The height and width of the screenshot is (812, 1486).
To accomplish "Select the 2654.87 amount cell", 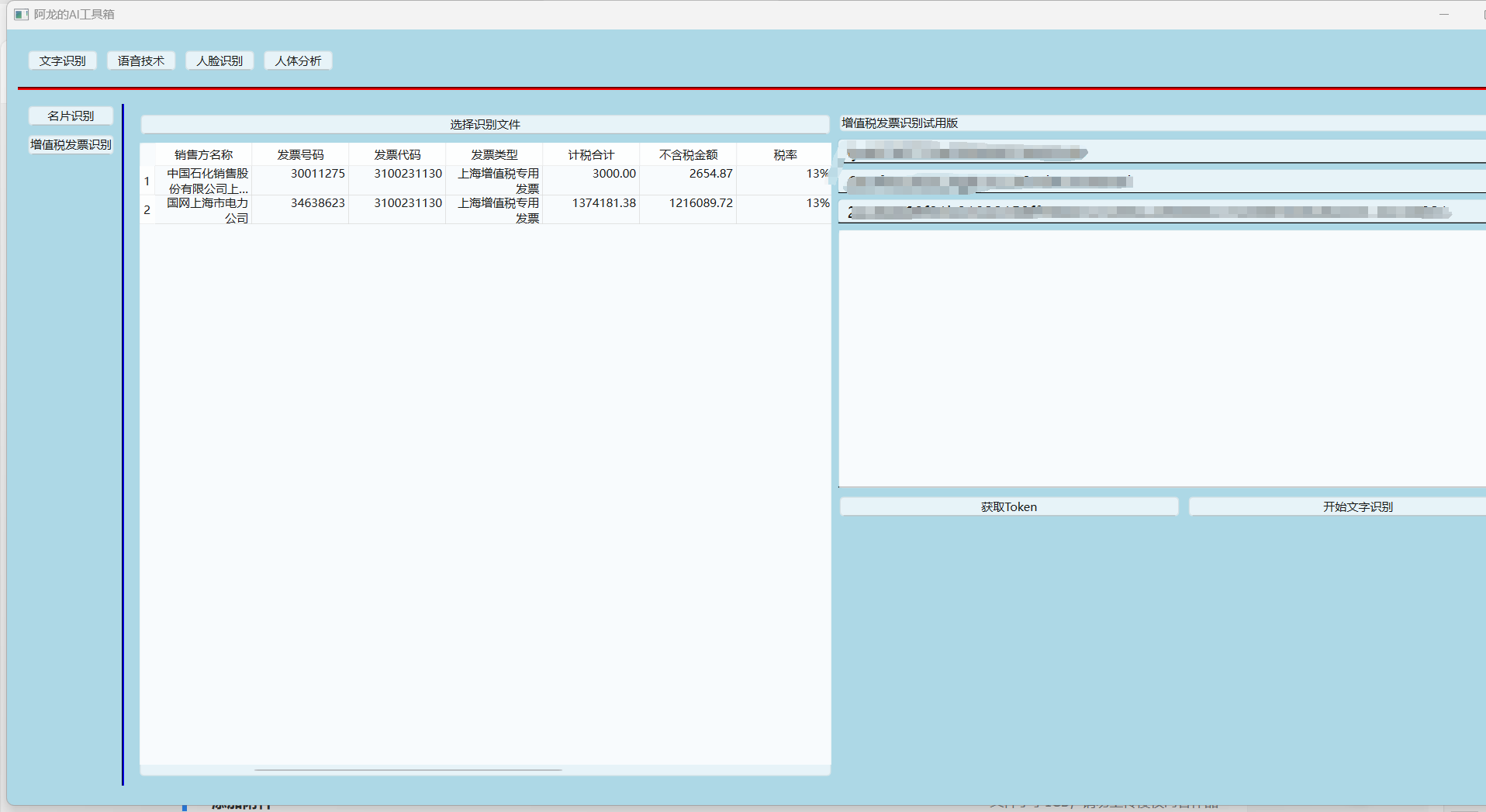I will tap(688, 181).
